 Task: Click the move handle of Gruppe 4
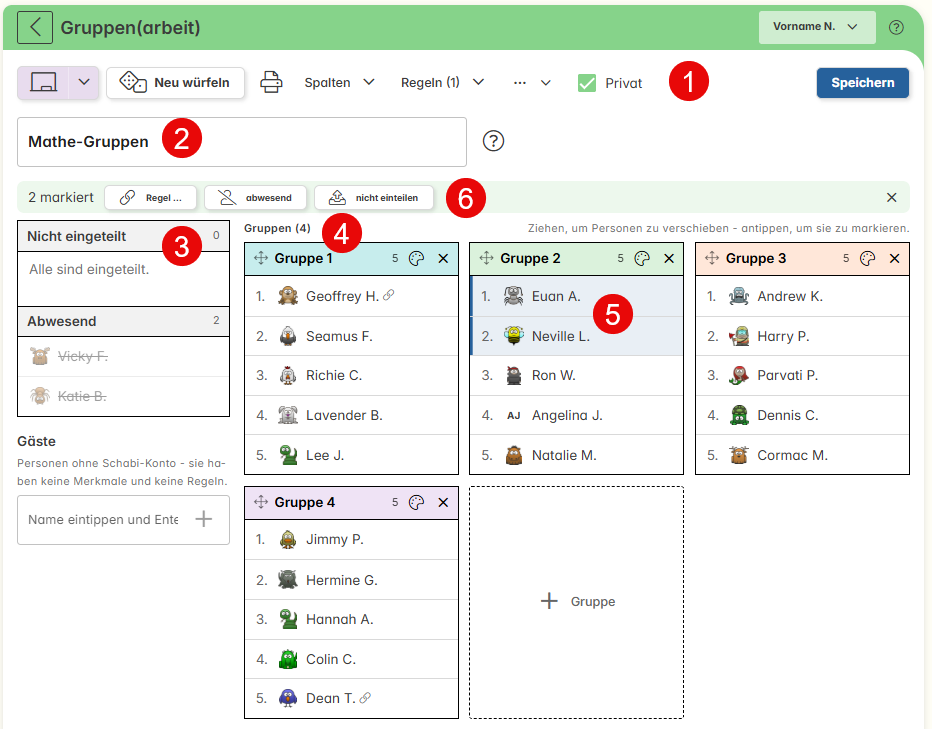pos(261,502)
